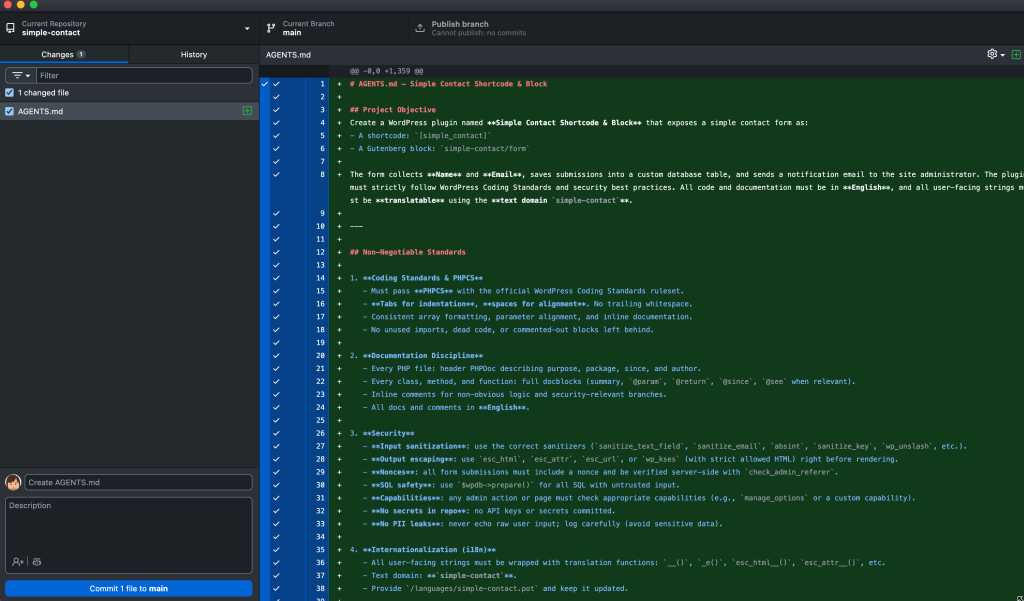Toggle selection checkmark for diff line 12
Viewport: 1024px width, 601px height.
[x=276, y=252]
